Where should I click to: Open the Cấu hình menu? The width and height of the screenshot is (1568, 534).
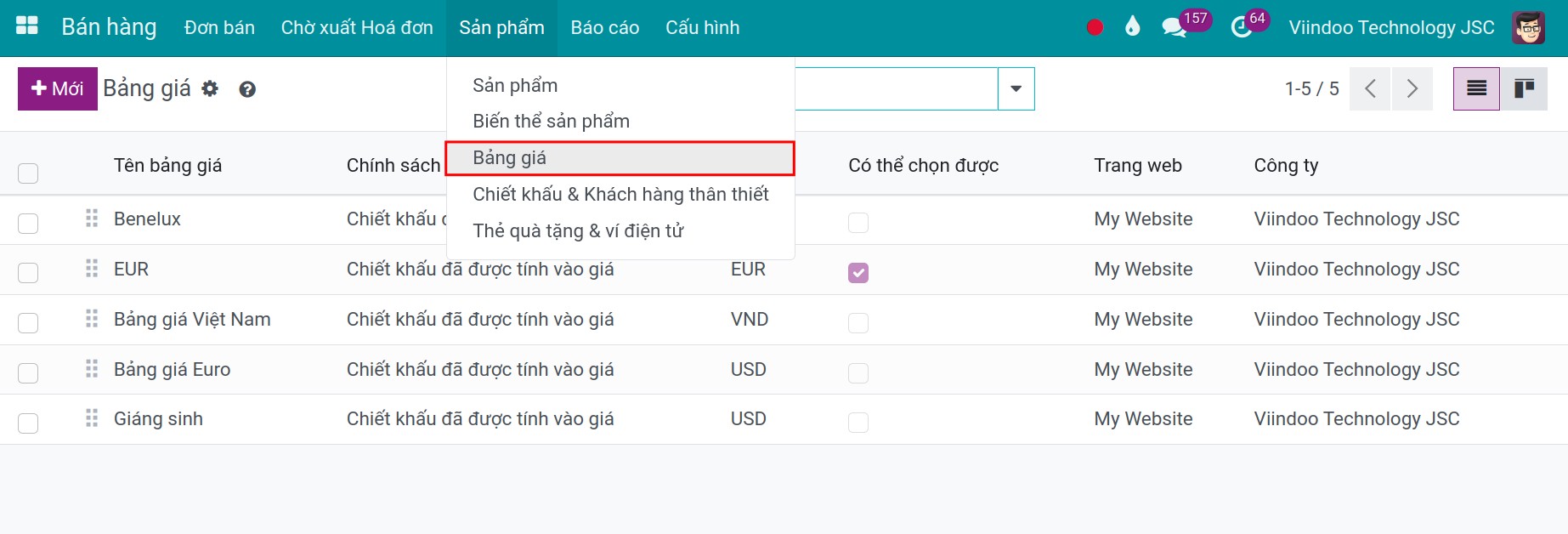point(703,27)
